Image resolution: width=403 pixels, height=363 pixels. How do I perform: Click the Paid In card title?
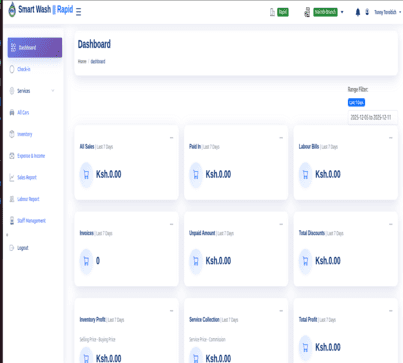click(x=195, y=146)
